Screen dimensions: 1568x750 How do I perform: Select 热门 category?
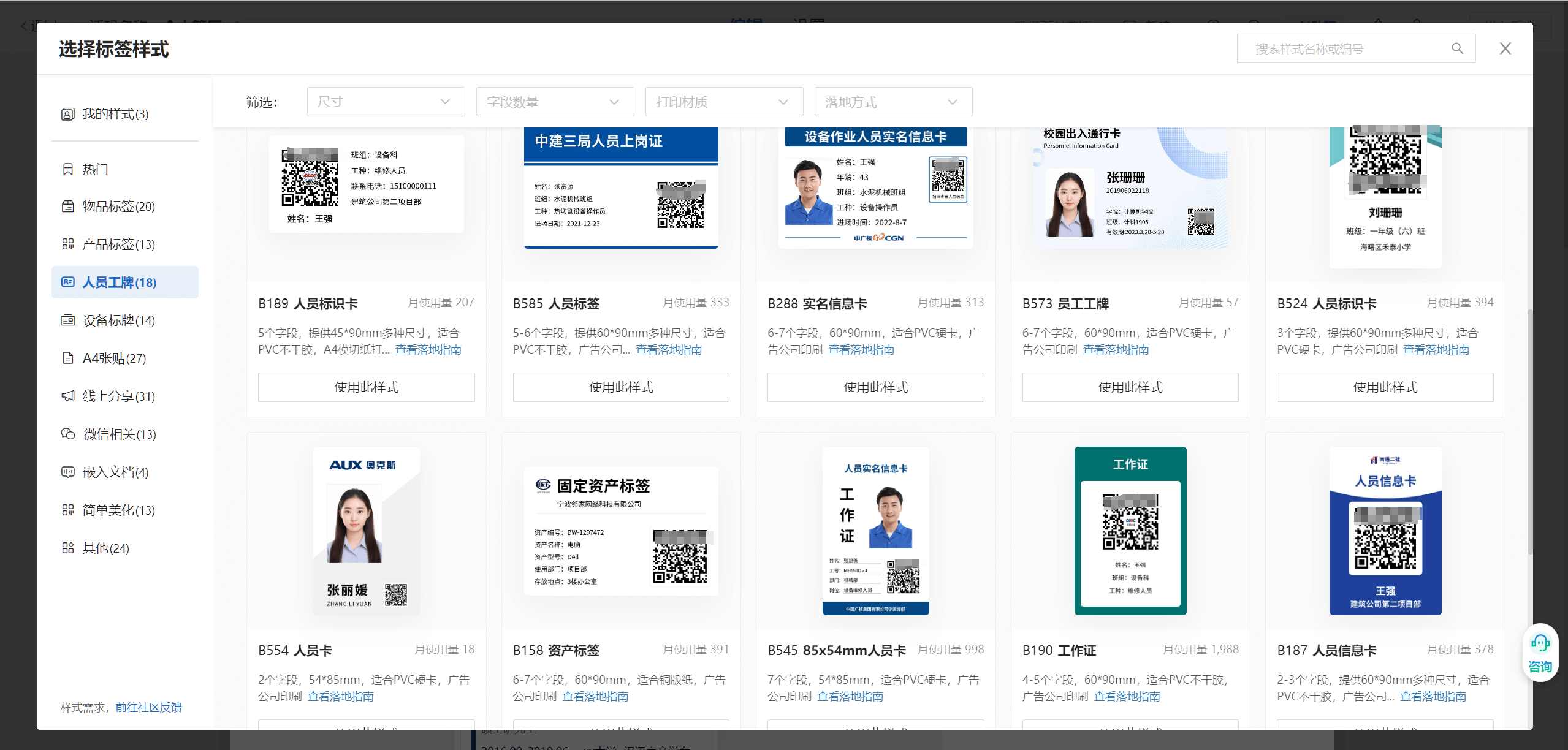click(x=125, y=169)
